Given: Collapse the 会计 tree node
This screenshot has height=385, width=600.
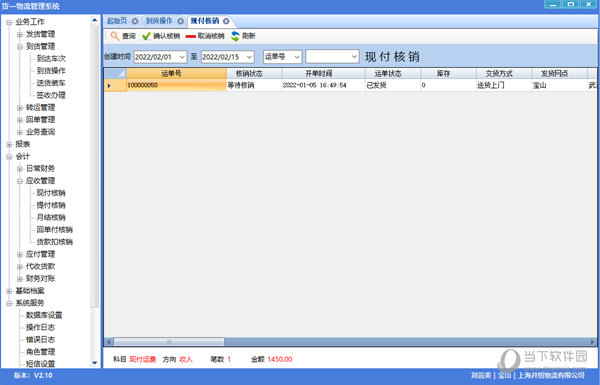Looking at the screenshot, I should tap(9, 157).
